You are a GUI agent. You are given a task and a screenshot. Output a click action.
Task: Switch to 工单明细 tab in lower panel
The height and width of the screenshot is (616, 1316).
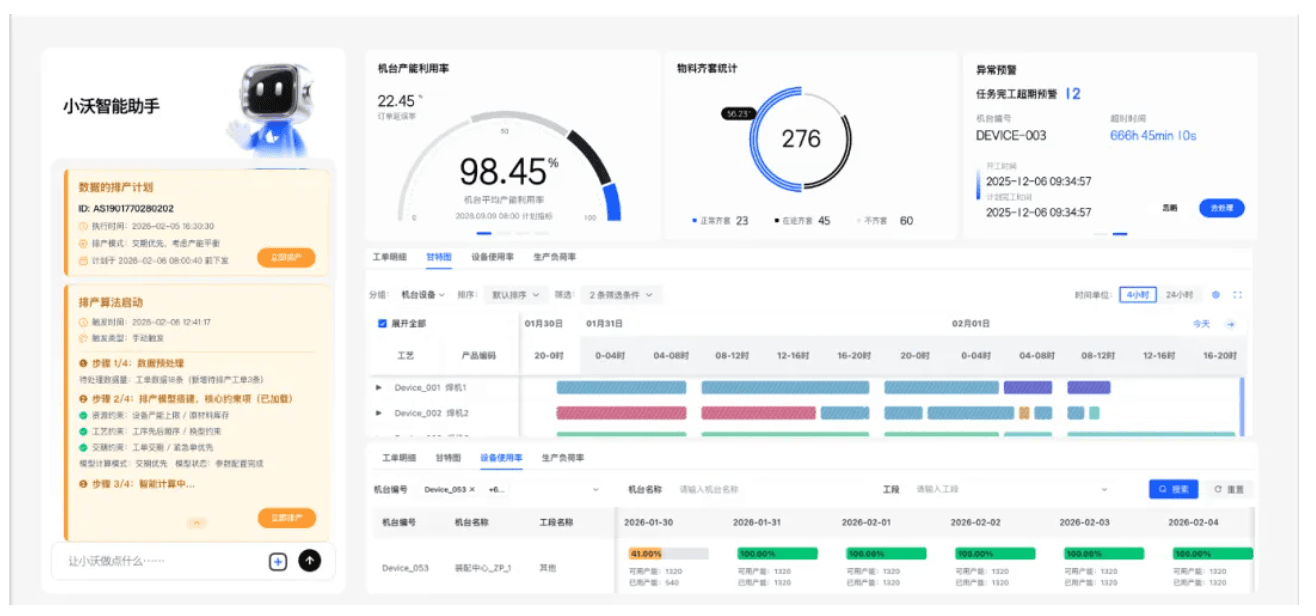click(x=399, y=458)
